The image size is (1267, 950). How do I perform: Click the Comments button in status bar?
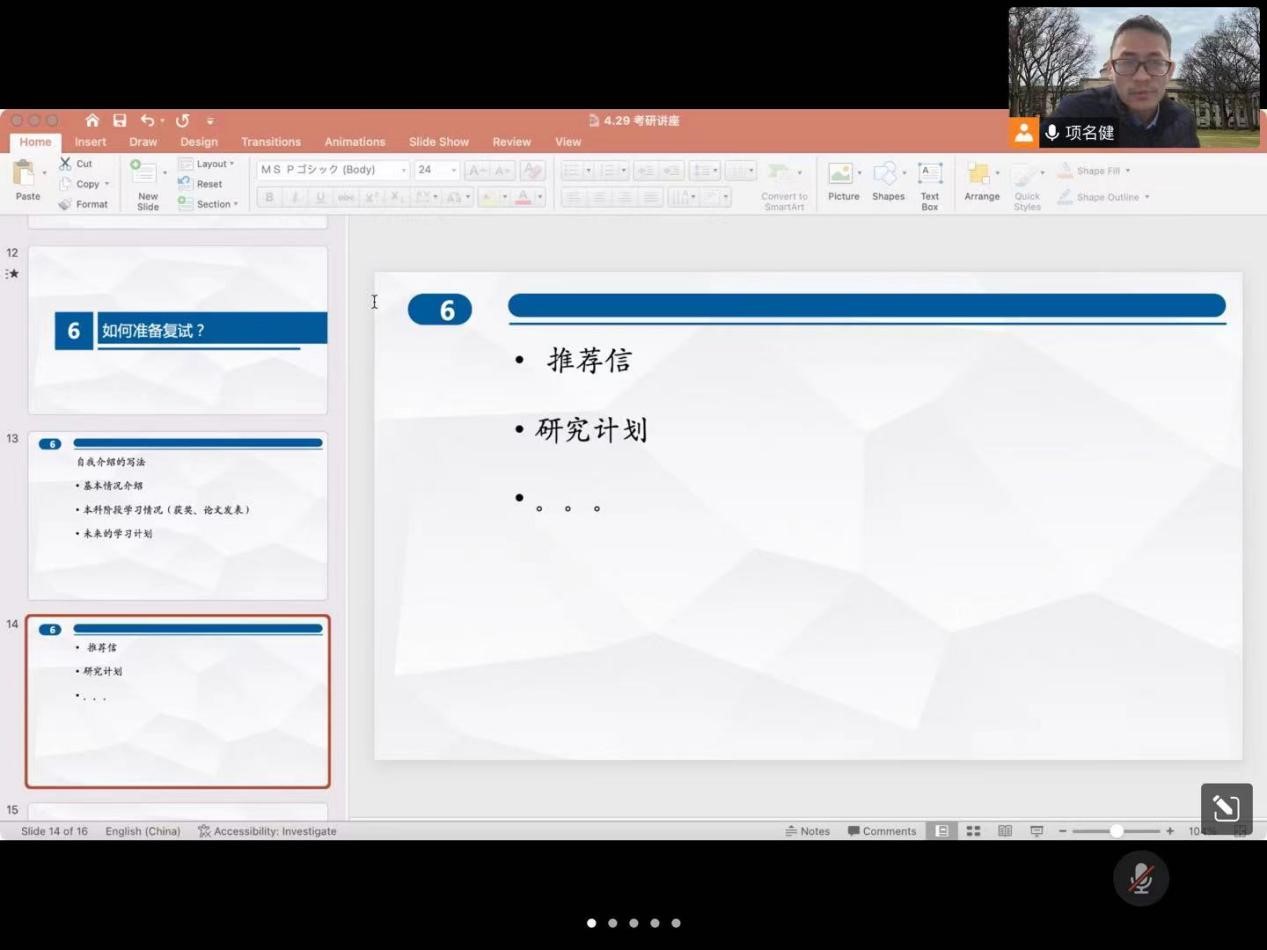click(882, 831)
